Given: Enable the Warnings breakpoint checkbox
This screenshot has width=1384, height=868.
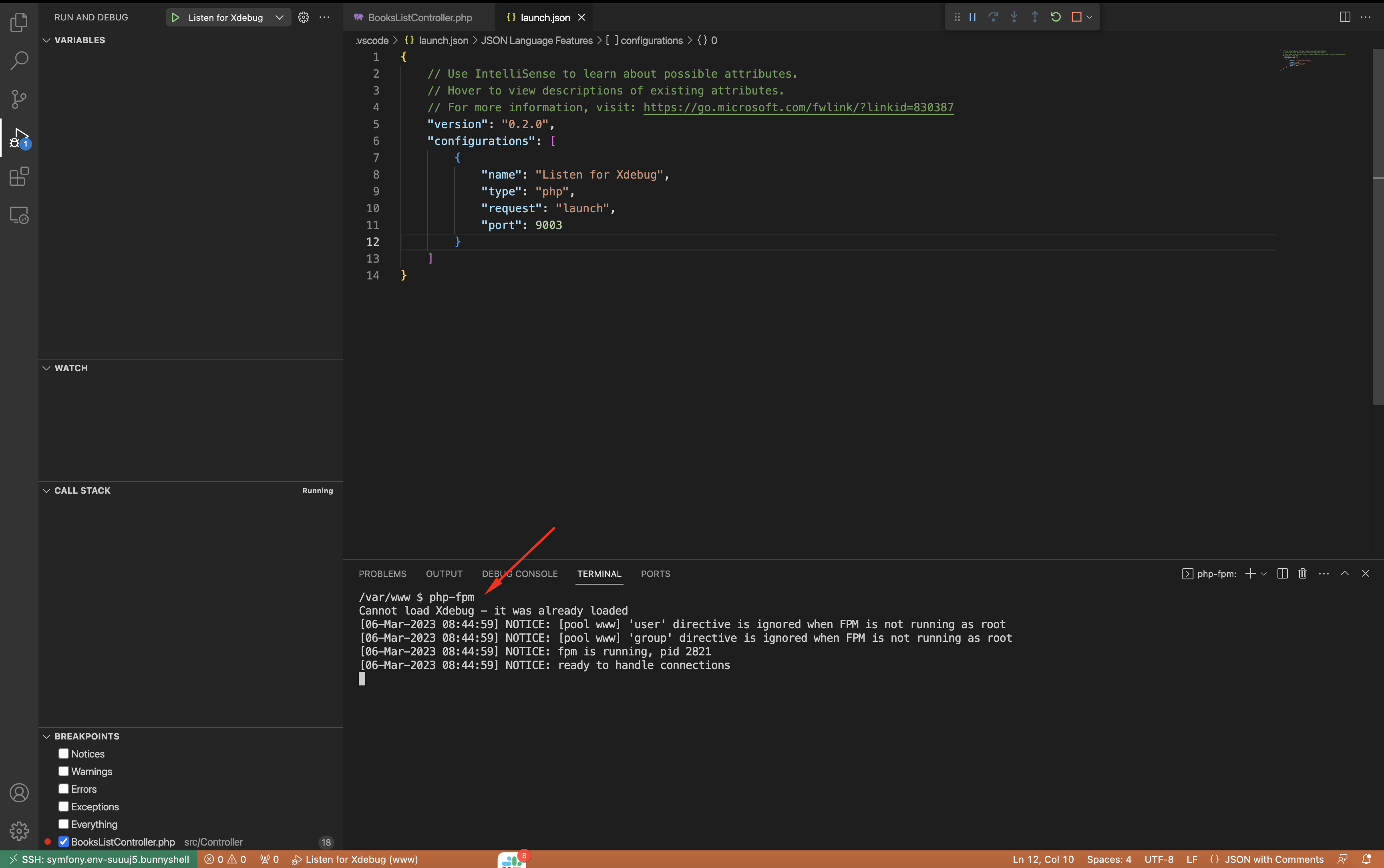Looking at the screenshot, I should click(64, 772).
